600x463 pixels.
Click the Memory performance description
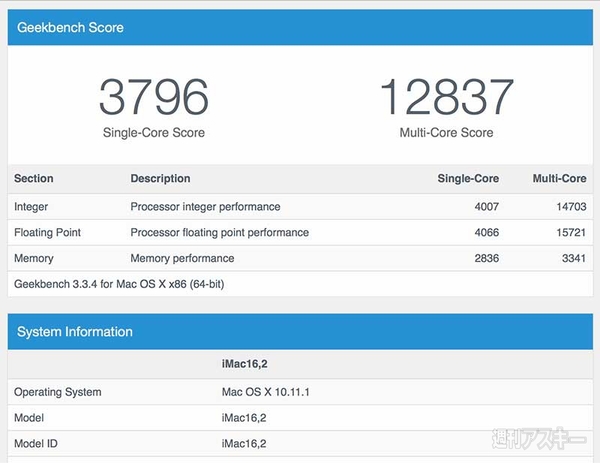coord(182,258)
